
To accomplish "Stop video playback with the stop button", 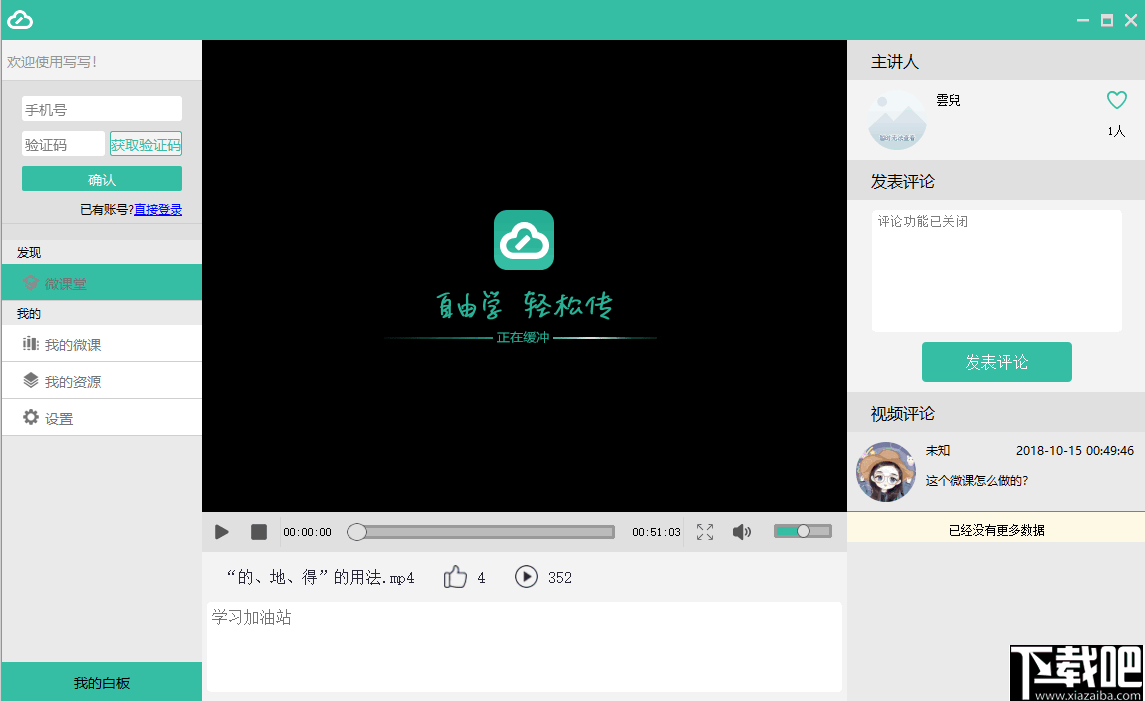I will [258, 531].
